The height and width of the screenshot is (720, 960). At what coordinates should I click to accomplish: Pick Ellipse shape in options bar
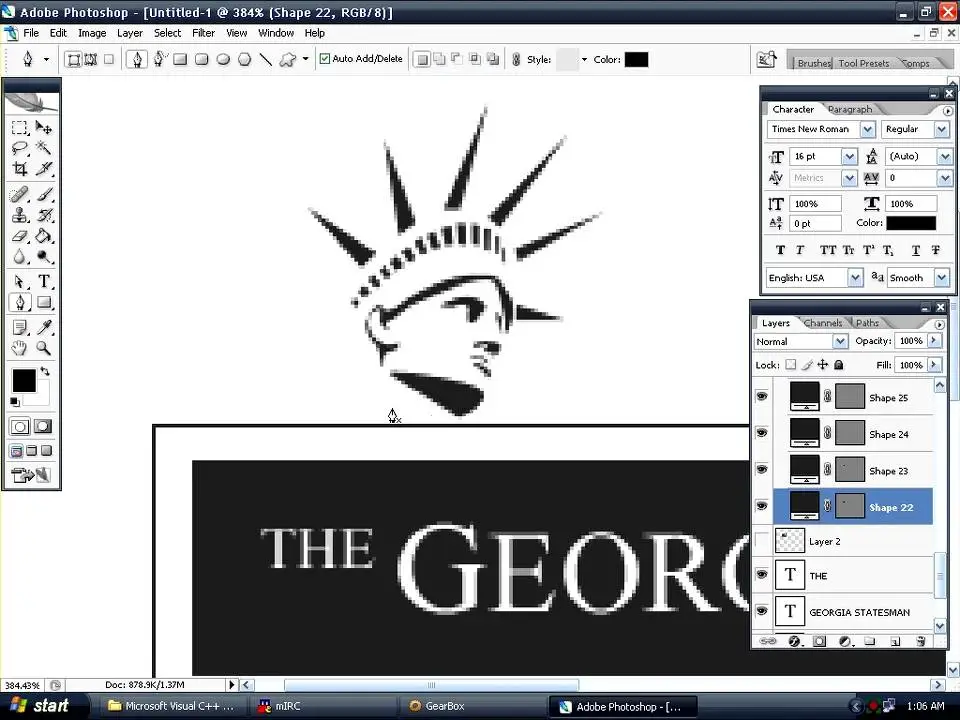(223, 59)
